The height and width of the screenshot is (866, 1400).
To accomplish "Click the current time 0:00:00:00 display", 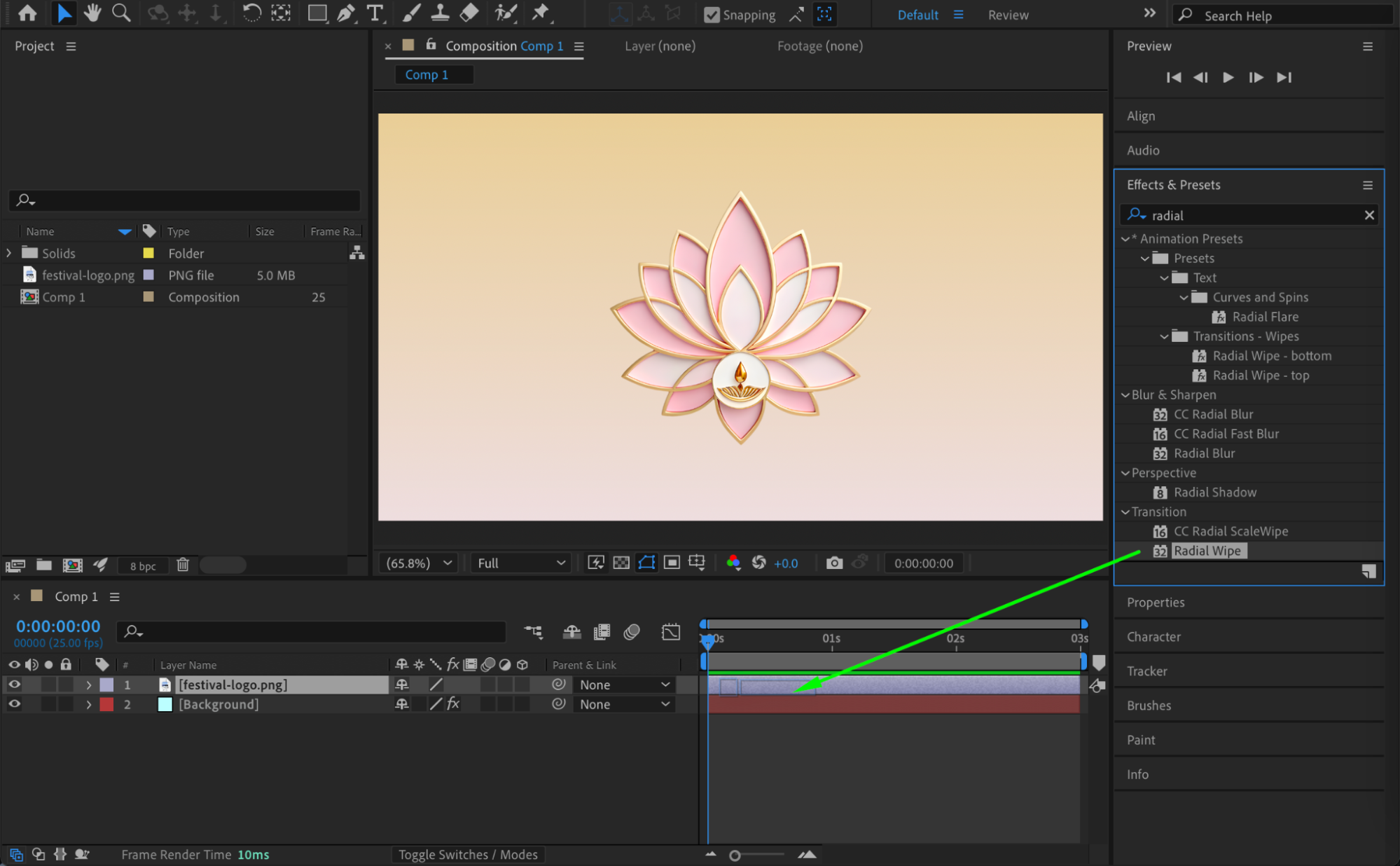I will [x=58, y=626].
